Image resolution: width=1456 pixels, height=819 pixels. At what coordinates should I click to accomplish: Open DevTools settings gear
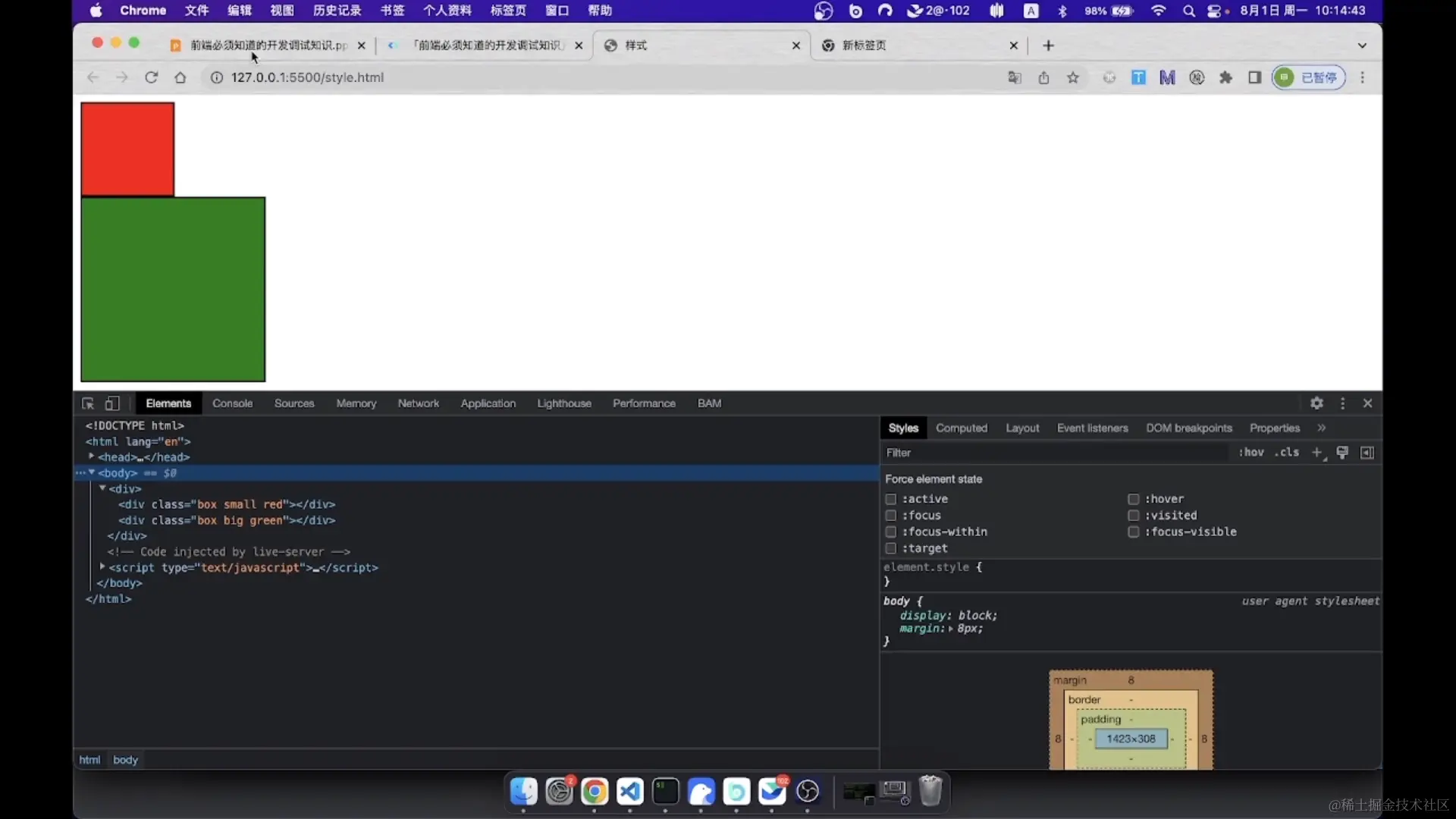(x=1316, y=403)
